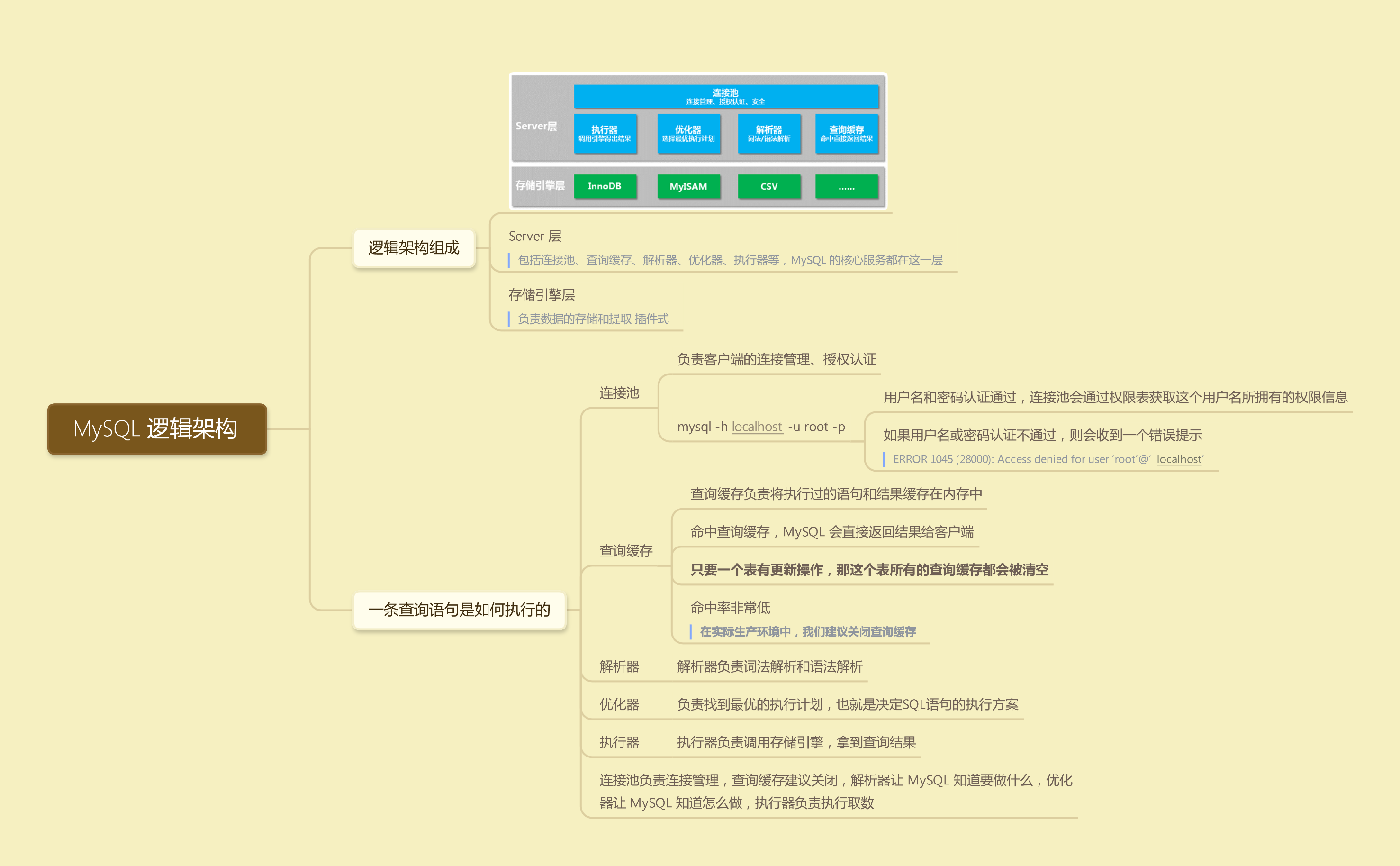Select the 查询缓存 subtopic

[625, 551]
